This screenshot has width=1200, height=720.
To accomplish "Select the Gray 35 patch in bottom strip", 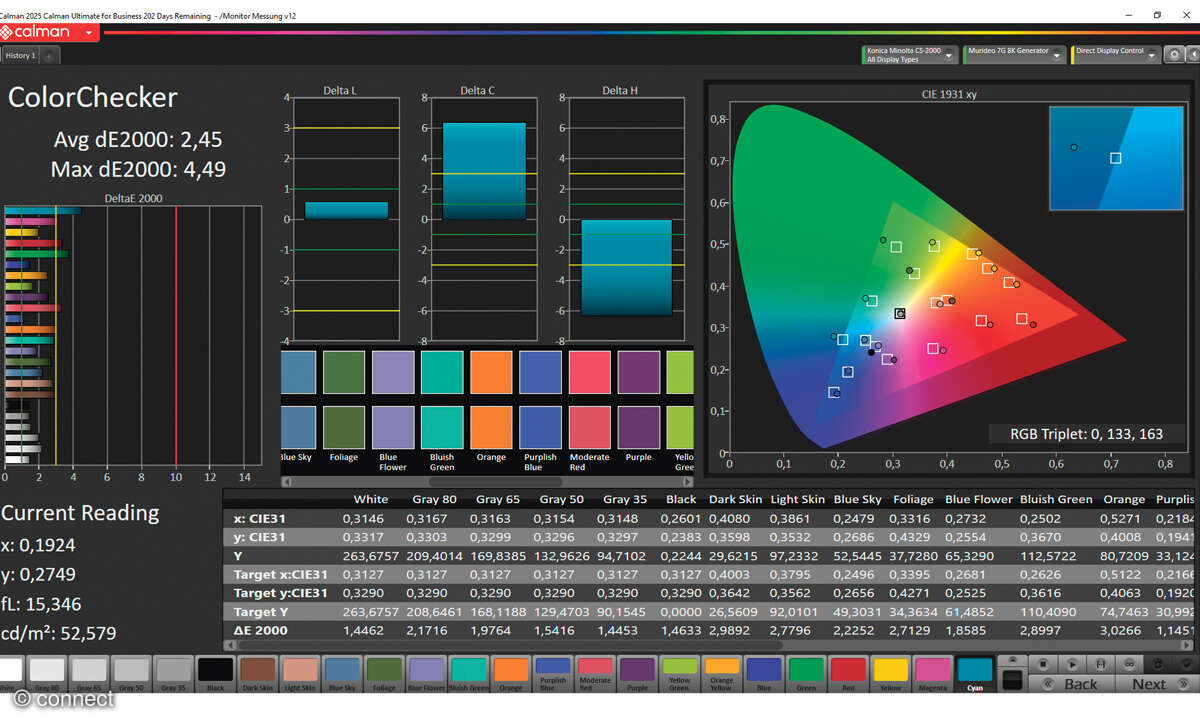I will (173, 673).
